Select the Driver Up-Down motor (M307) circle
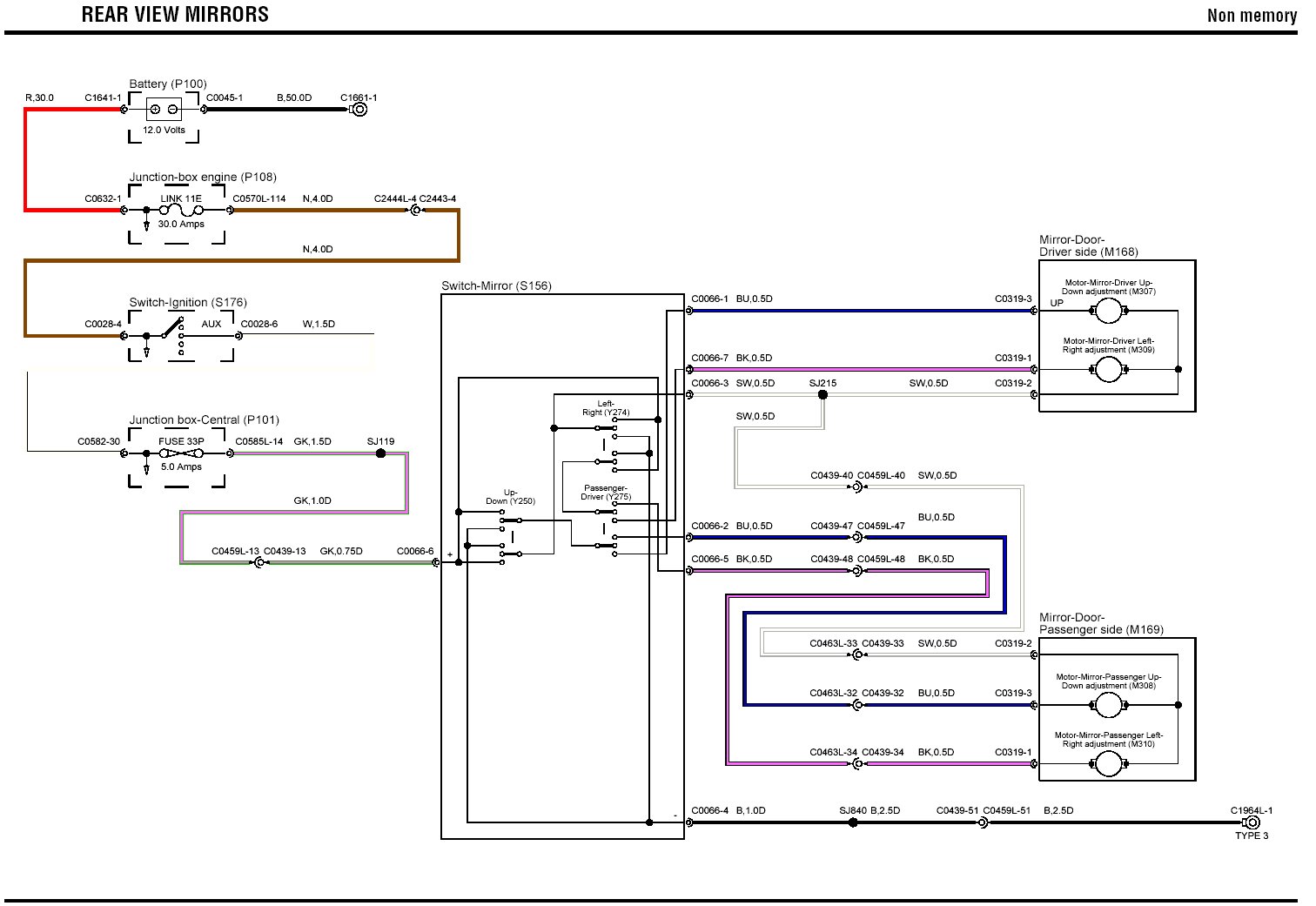The width and height of the screenshot is (1316, 906). coord(1108,311)
